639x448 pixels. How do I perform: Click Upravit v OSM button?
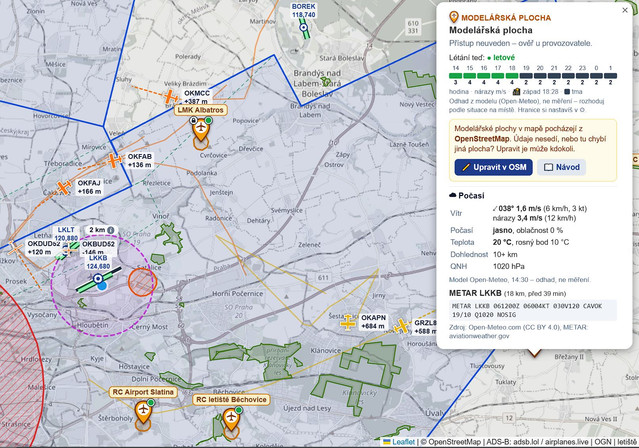click(494, 167)
